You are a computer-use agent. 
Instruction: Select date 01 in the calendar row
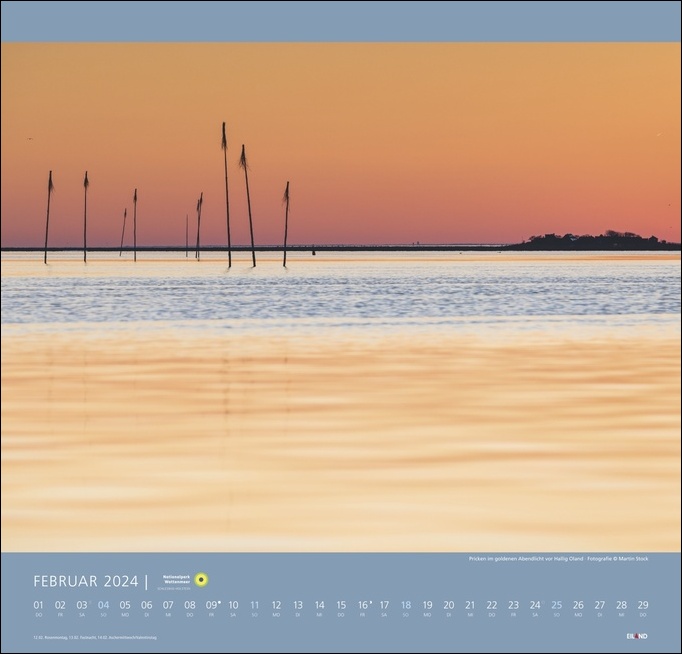38,605
